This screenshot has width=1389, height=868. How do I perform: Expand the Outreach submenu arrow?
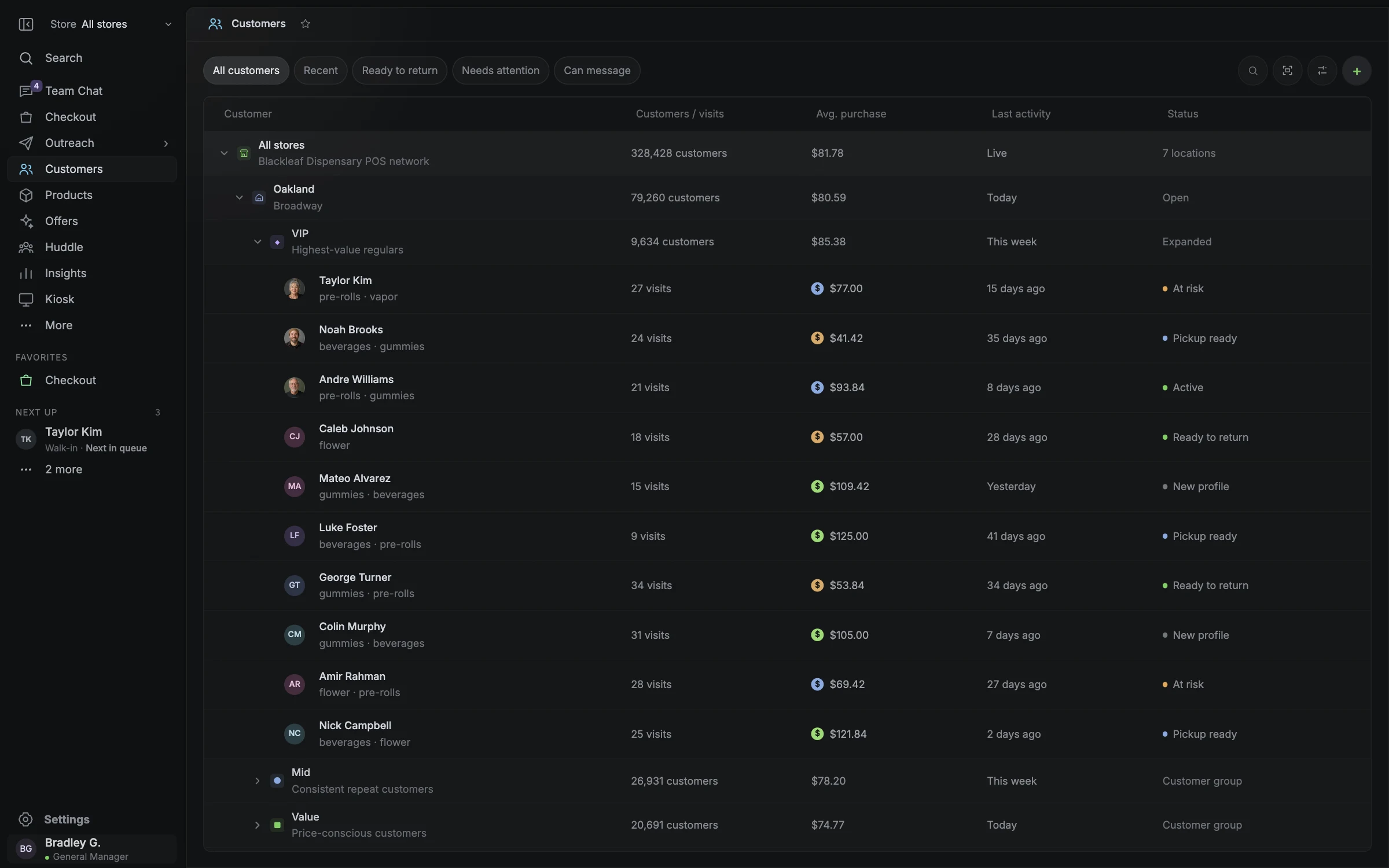pyautogui.click(x=166, y=143)
